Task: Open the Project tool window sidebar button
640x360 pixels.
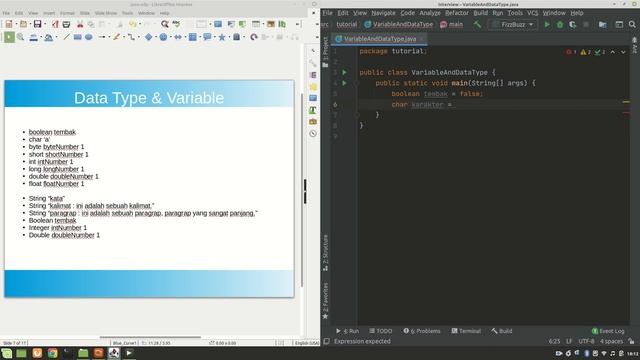Action: click(325, 52)
